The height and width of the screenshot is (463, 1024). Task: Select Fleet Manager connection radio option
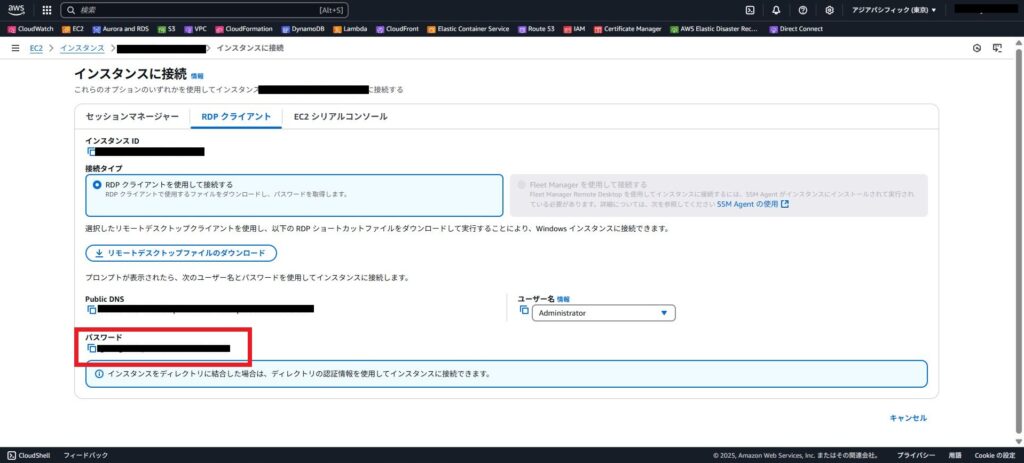click(x=522, y=185)
